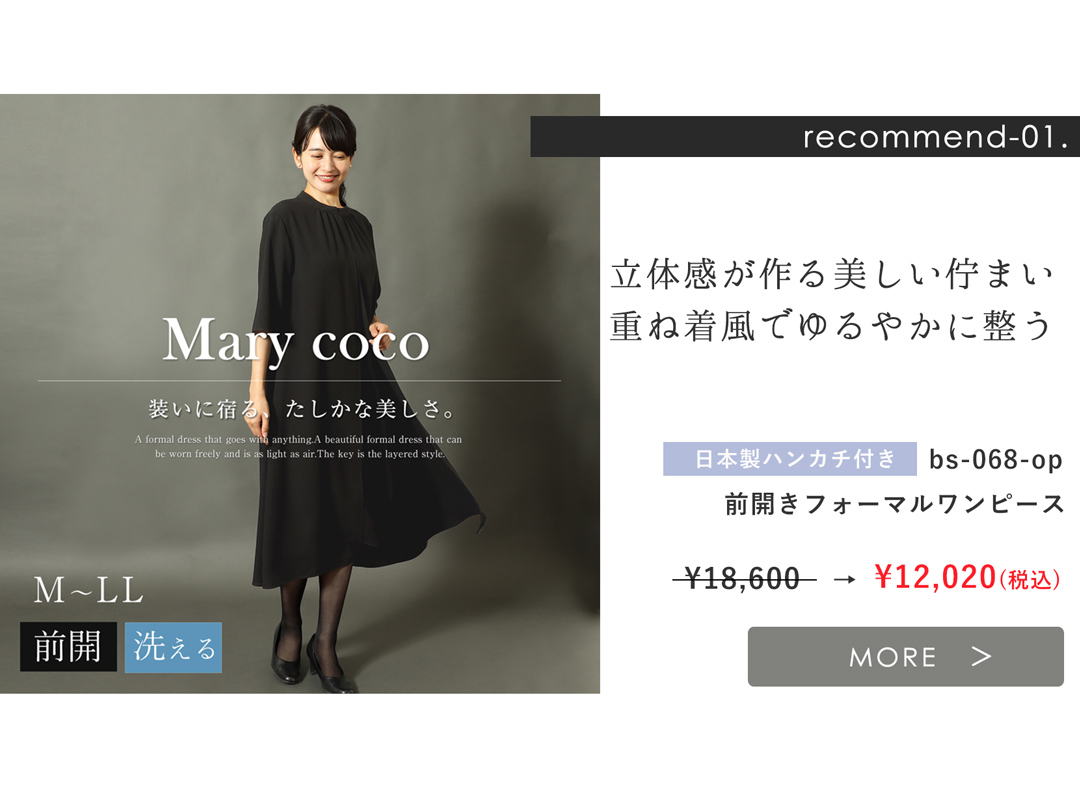Click the crossed-out price ¥18,600
The width and height of the screenshot is (1080, 796).
click(x=744, y=578)
